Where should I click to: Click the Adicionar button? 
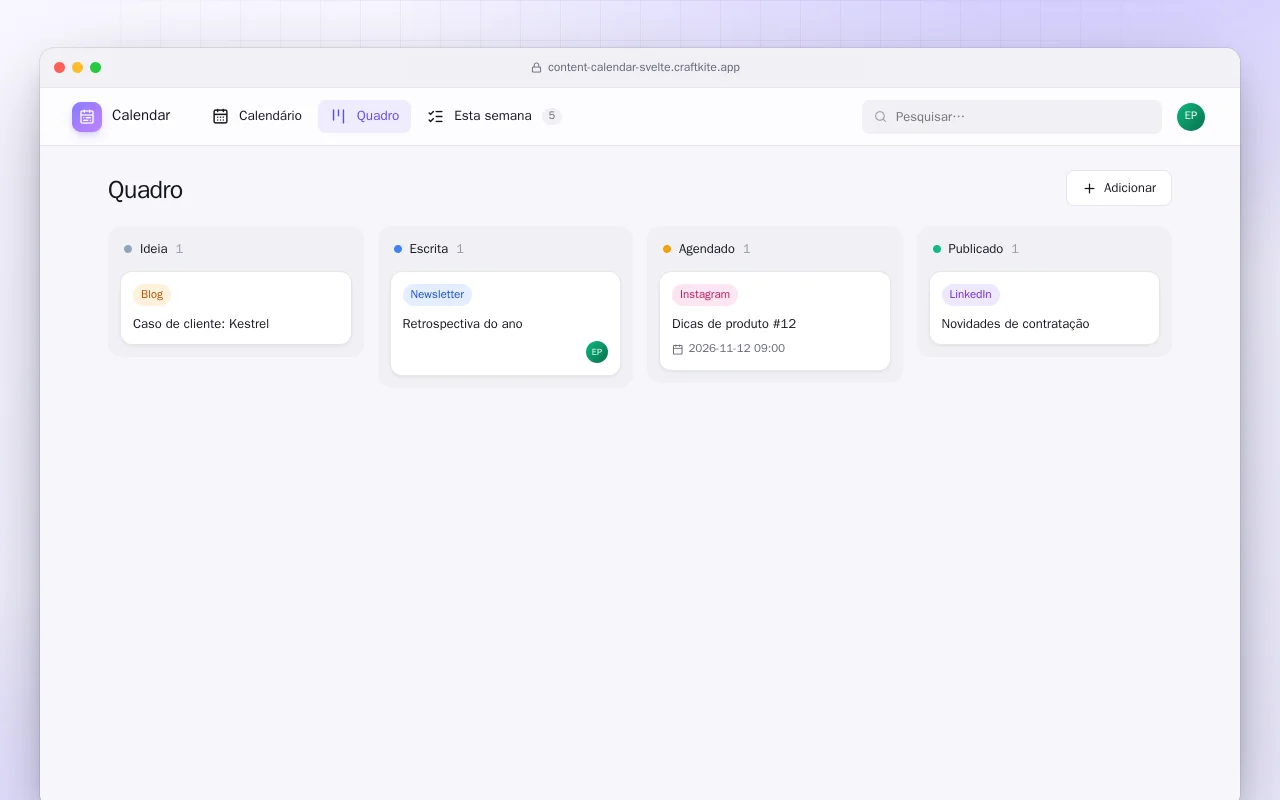(1119, 188)
